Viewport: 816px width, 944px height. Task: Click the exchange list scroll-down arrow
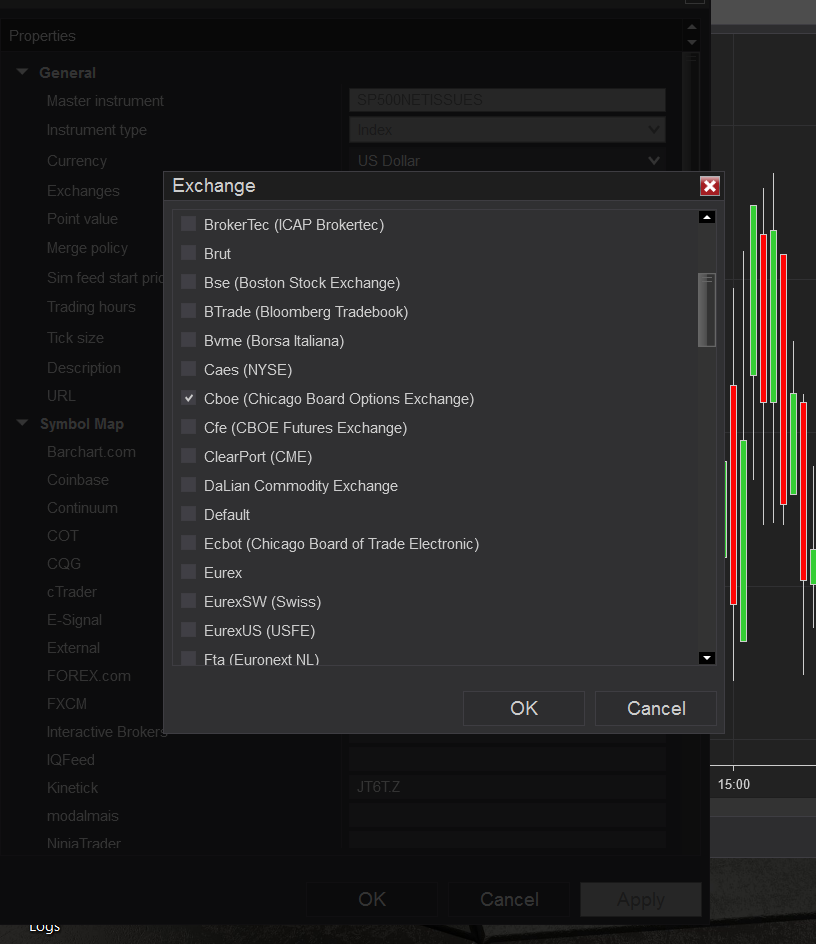pyautogui.click(x=707, y=657)
